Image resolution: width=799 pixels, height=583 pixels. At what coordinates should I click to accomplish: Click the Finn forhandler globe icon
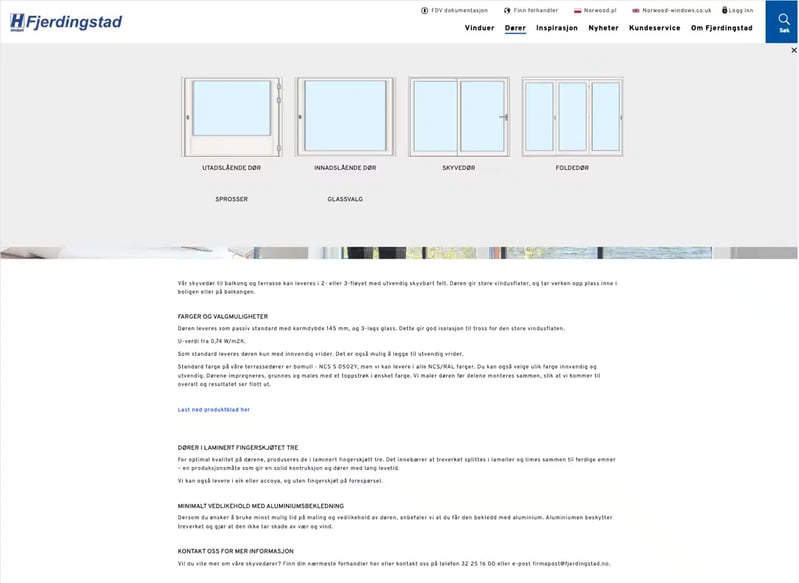click(507, 10)
